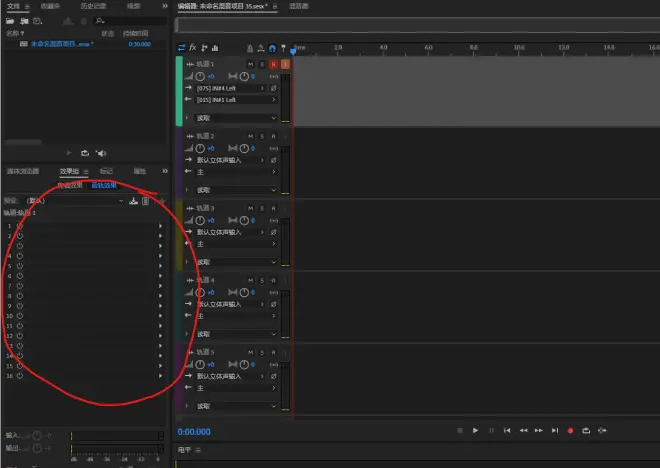Image resolution: width=660 pixels, height=468 pixels.
Task: Show the fx effects view in editor toolbar
Action: [193, 48]
